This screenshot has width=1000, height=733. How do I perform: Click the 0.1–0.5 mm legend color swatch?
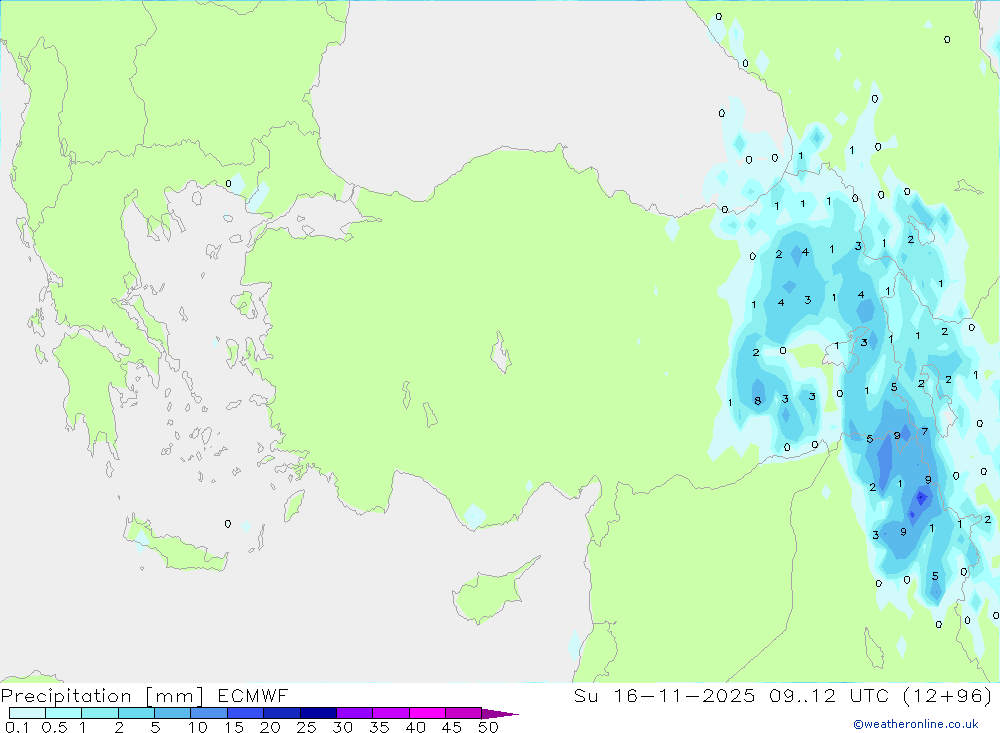click(x=27, y=713)
